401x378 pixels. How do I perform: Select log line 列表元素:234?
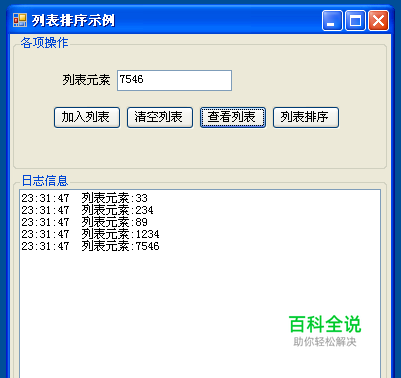[x=87, y=210]
